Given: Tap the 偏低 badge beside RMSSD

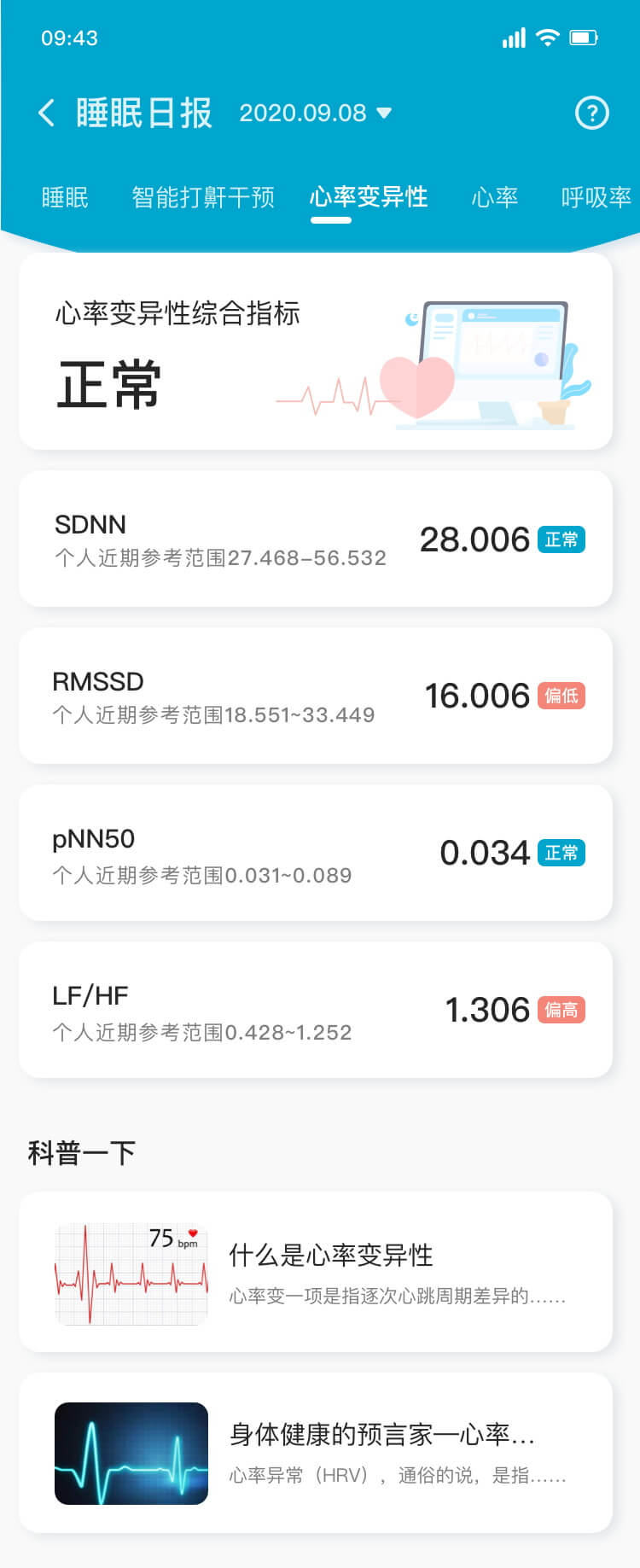Looking at the screenshot, I should point(561,696).
